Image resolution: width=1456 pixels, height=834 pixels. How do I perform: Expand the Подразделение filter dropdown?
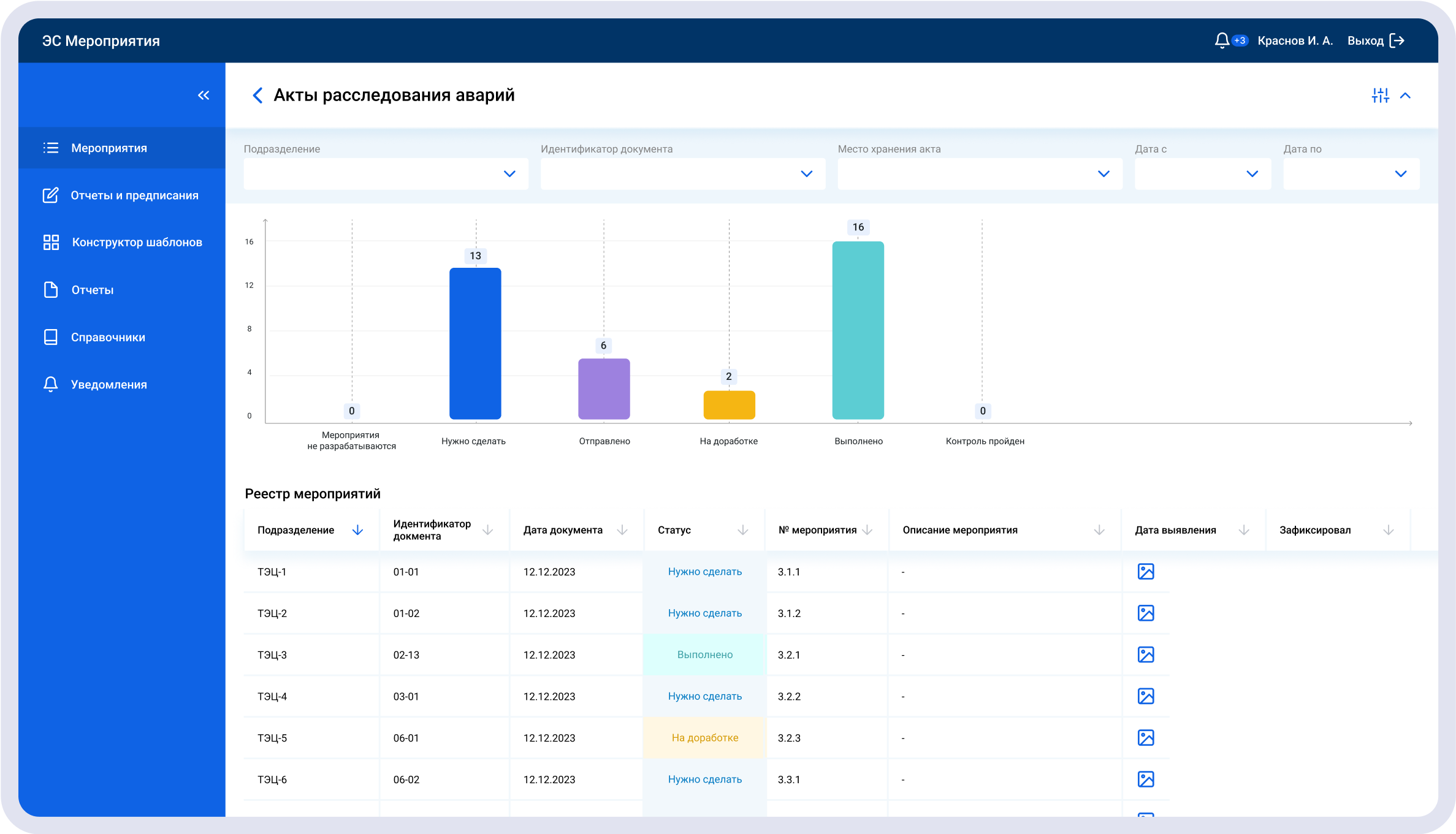click(x=509, y=173)
